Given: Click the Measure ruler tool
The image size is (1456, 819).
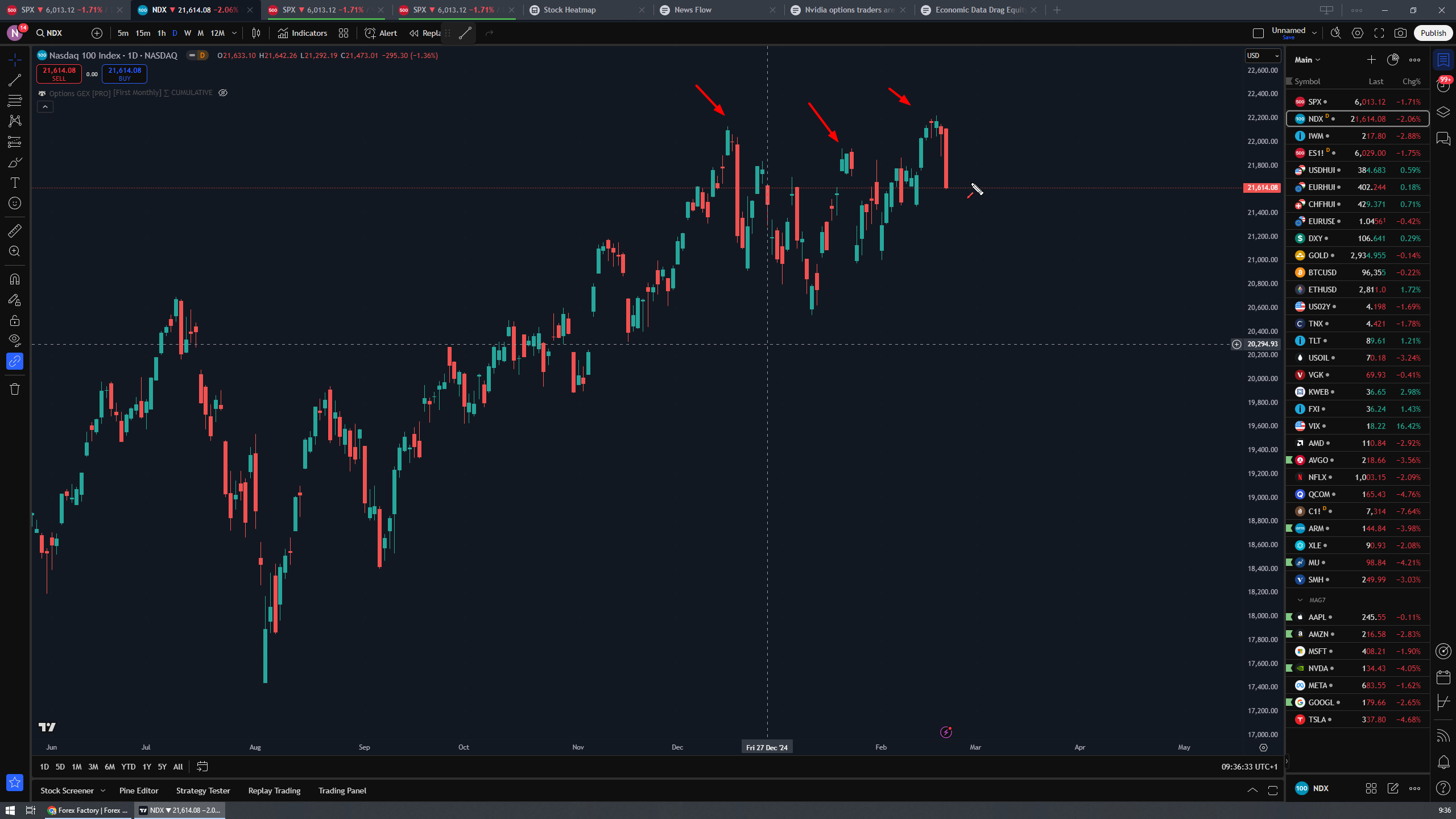Looking at the screenshot, I should point(15,230).
